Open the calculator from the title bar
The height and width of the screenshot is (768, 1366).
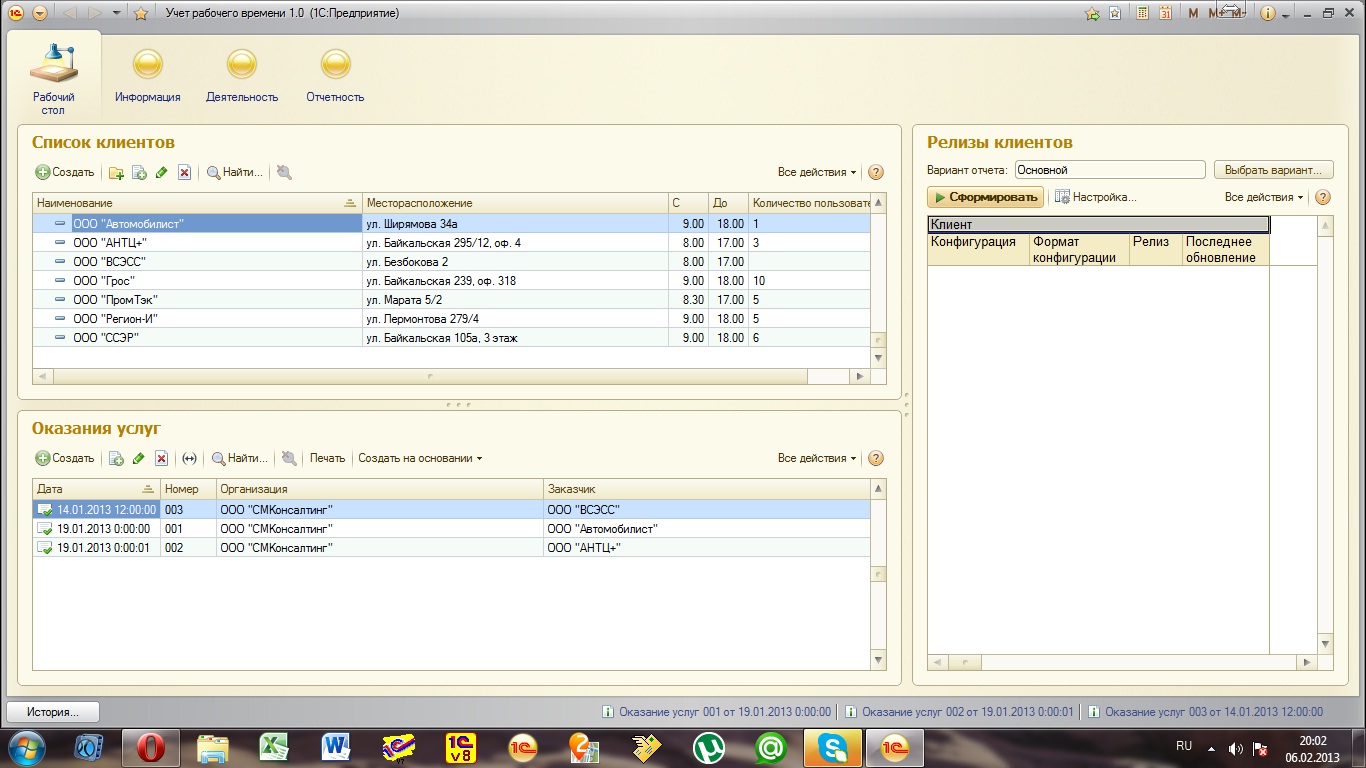(x=1141, y=13)
